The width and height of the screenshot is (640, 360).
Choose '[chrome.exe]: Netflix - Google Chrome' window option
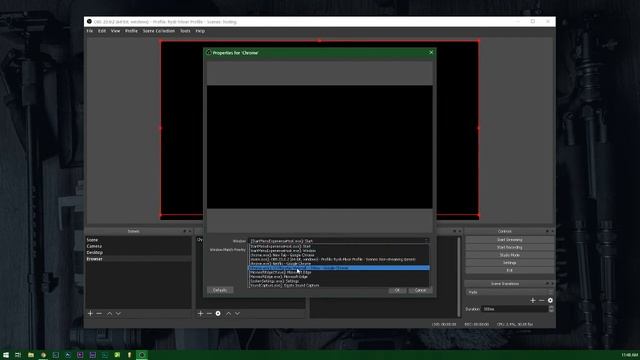(339, 264)
